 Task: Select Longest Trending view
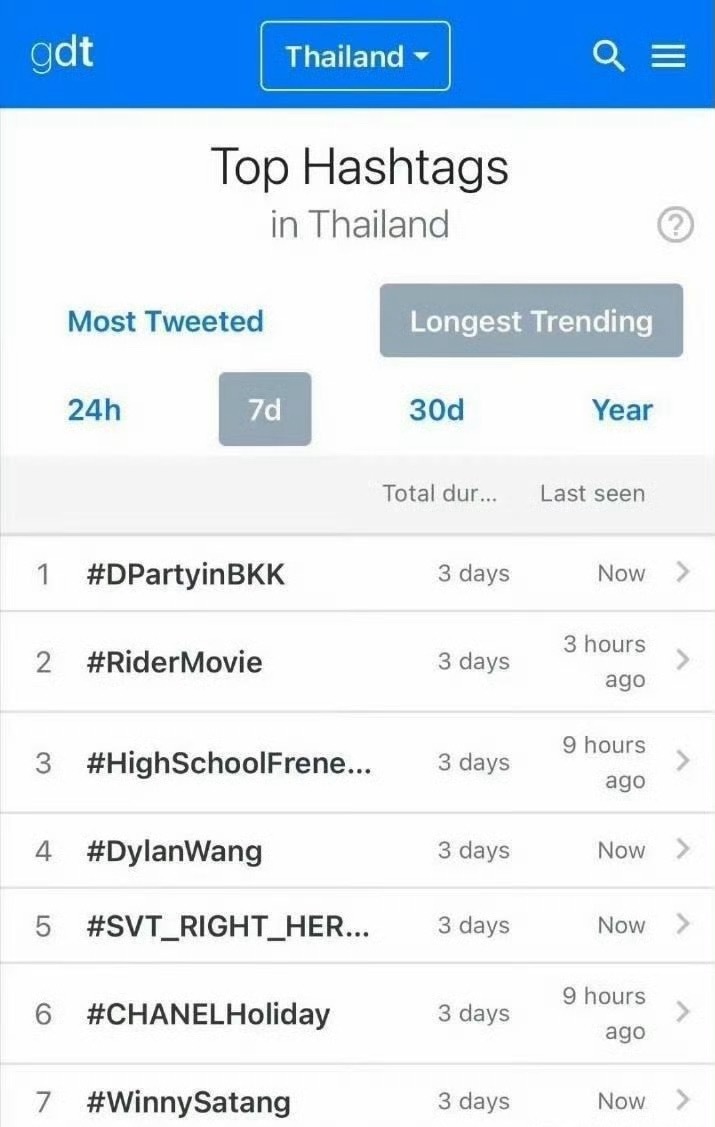[531, 321]
